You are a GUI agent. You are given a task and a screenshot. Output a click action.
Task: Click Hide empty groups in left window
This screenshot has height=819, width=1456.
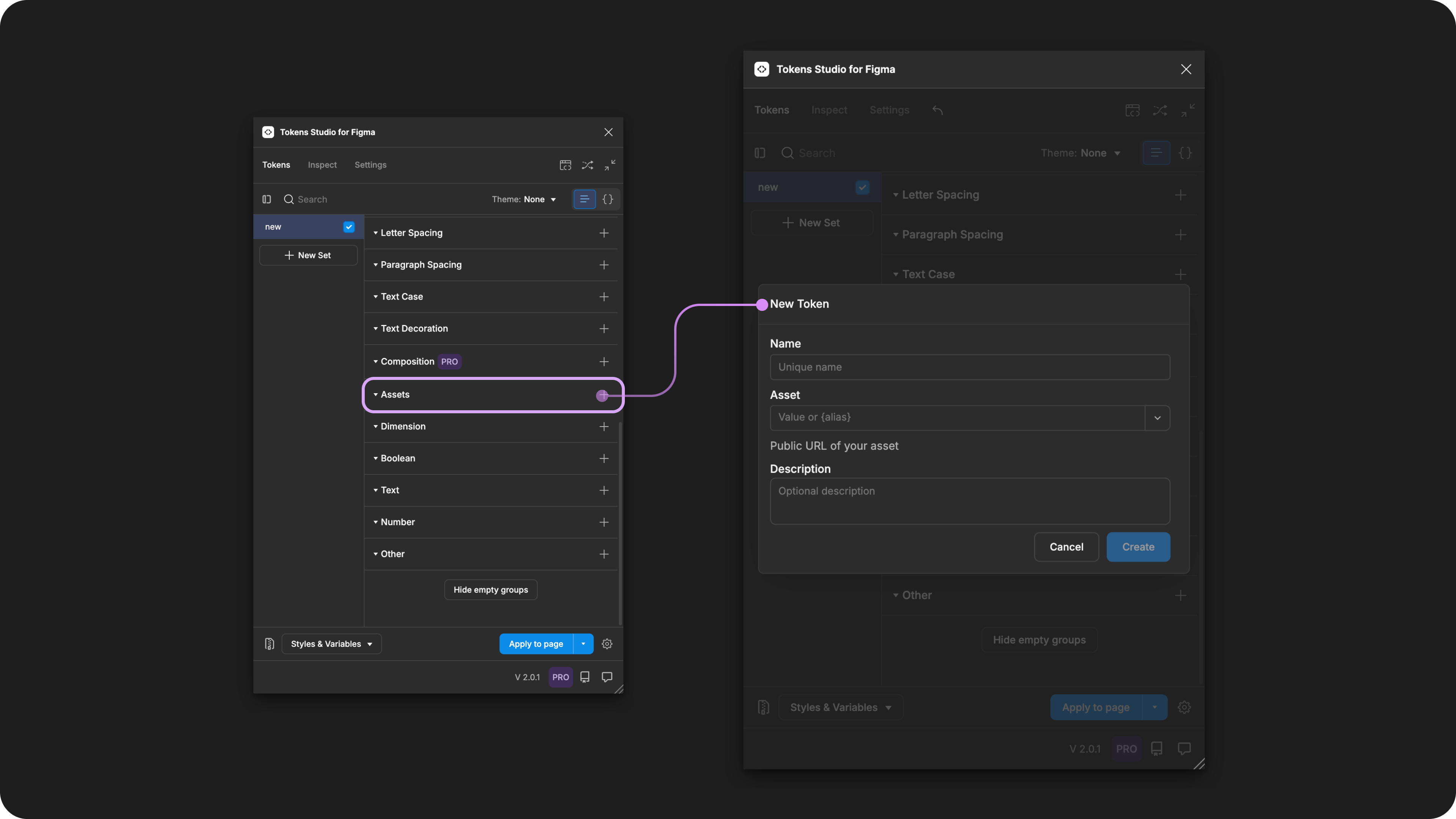[x=491, y=590]
